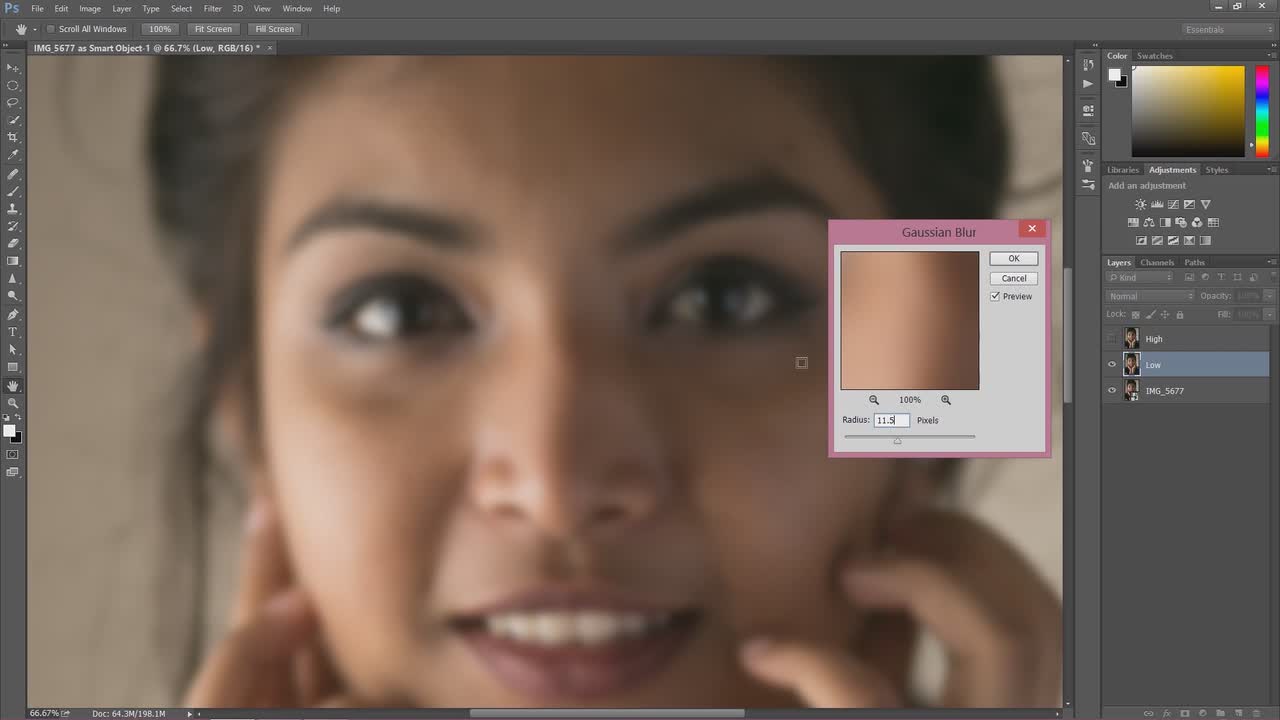Select the Eraser tool
Image resolution: width=1280 pixels, height=720 pixels.
13,243
